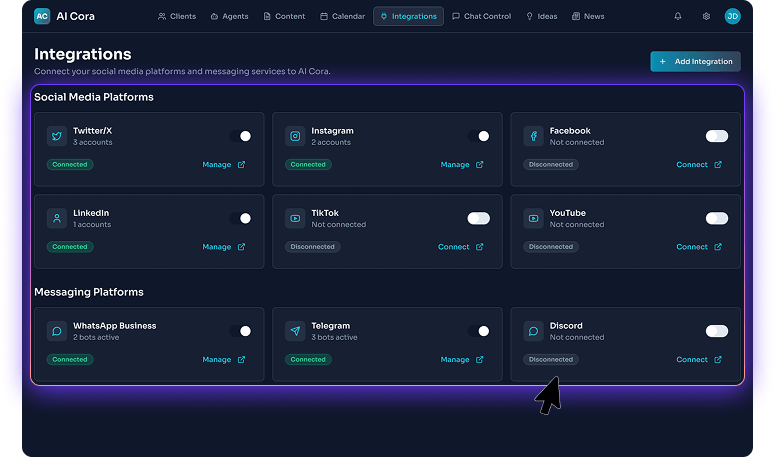
Task: Click external link icon beside YouTube Connect
Action: pyautogui.click(x=718, y=247)
